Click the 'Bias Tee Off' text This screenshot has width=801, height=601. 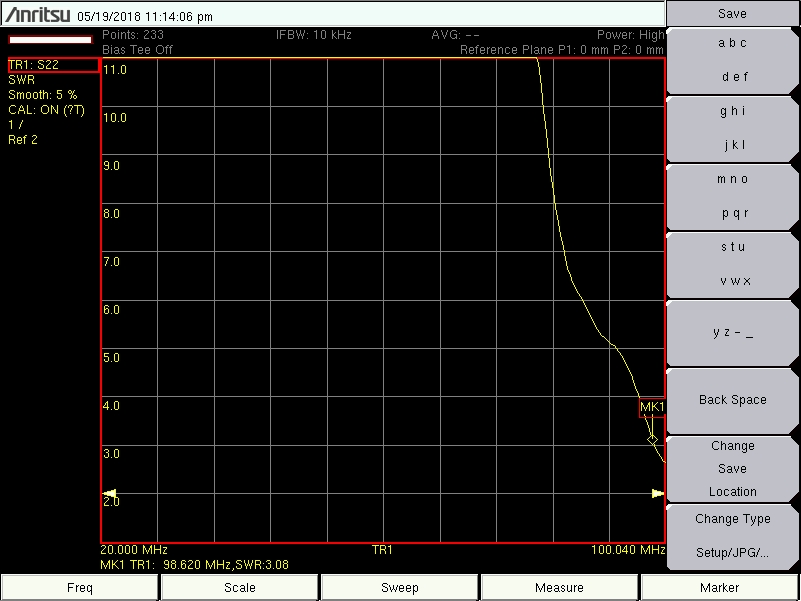click(137, 50)
